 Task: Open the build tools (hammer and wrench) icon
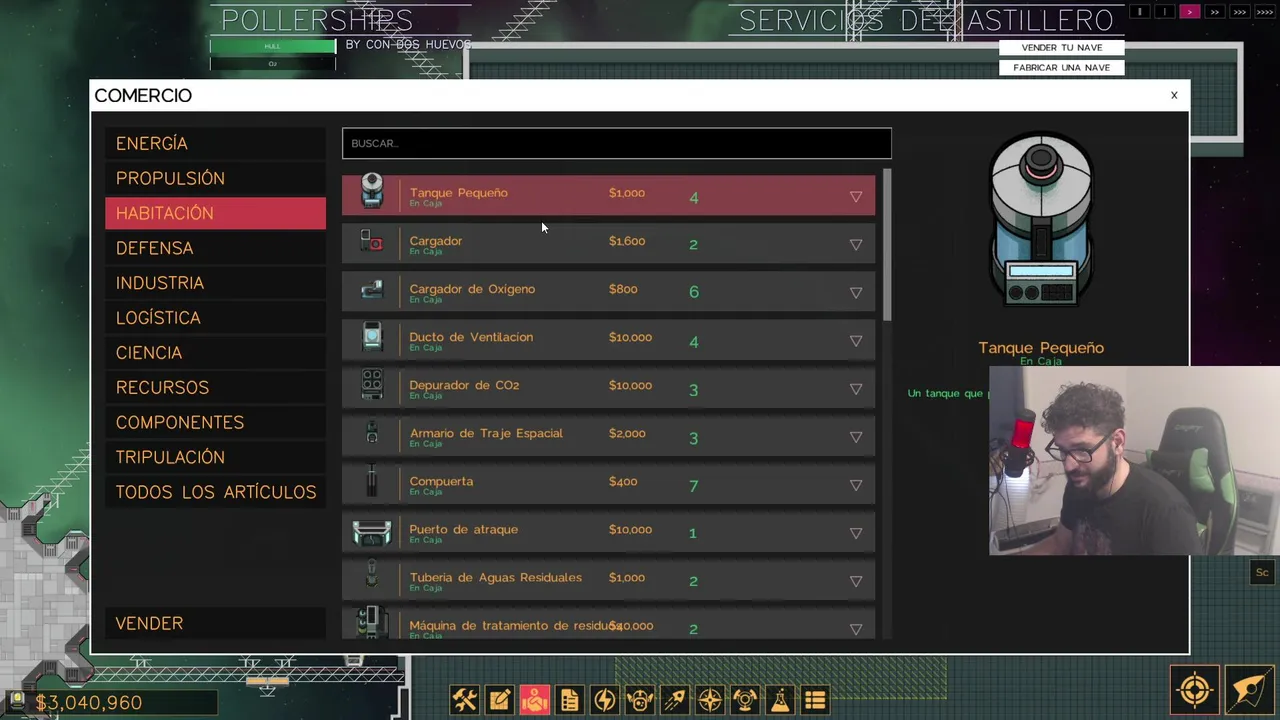pos(465,700)
